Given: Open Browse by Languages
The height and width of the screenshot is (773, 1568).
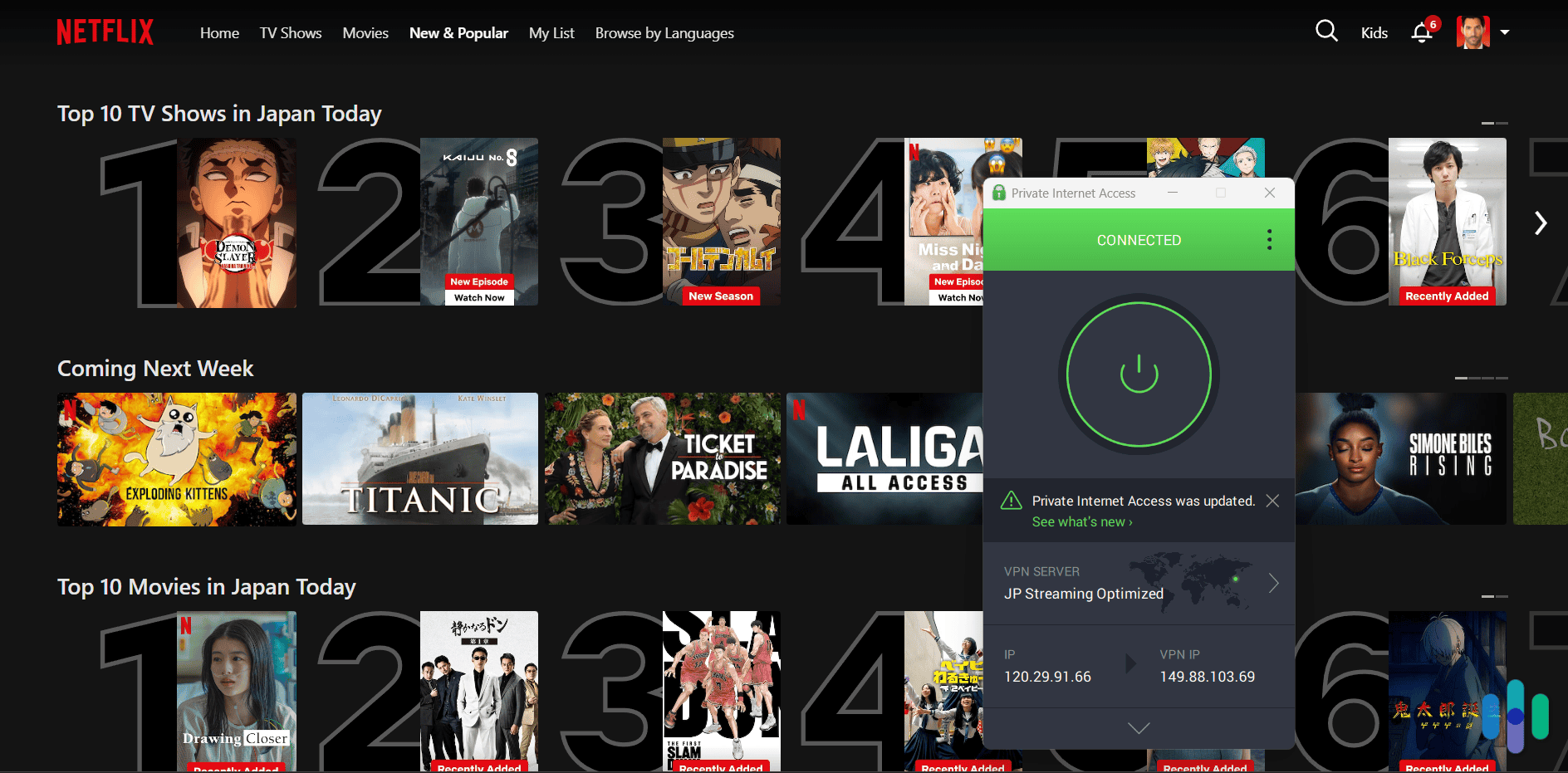Looking at the screenshot, I should tap(664, 33).
